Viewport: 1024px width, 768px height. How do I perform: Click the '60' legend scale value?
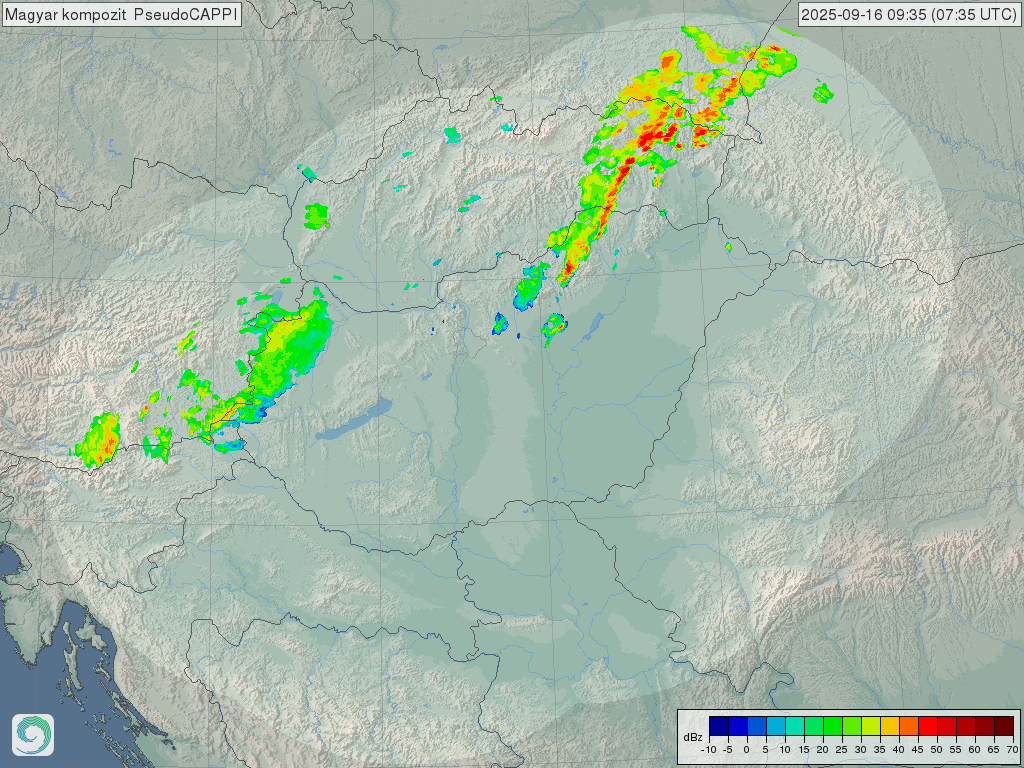tap(974, 750)
